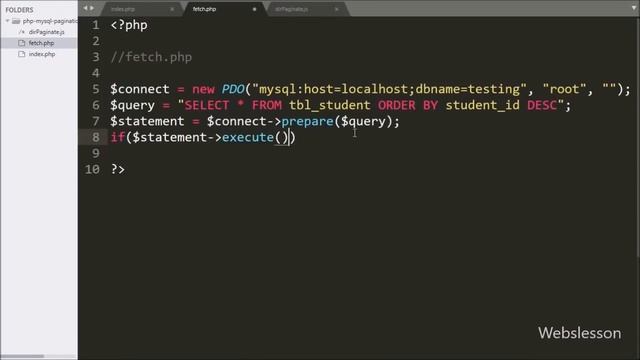Screen dimensions: 640x360
Task: Click the execute method on line 8
Action: pos(248,138)
